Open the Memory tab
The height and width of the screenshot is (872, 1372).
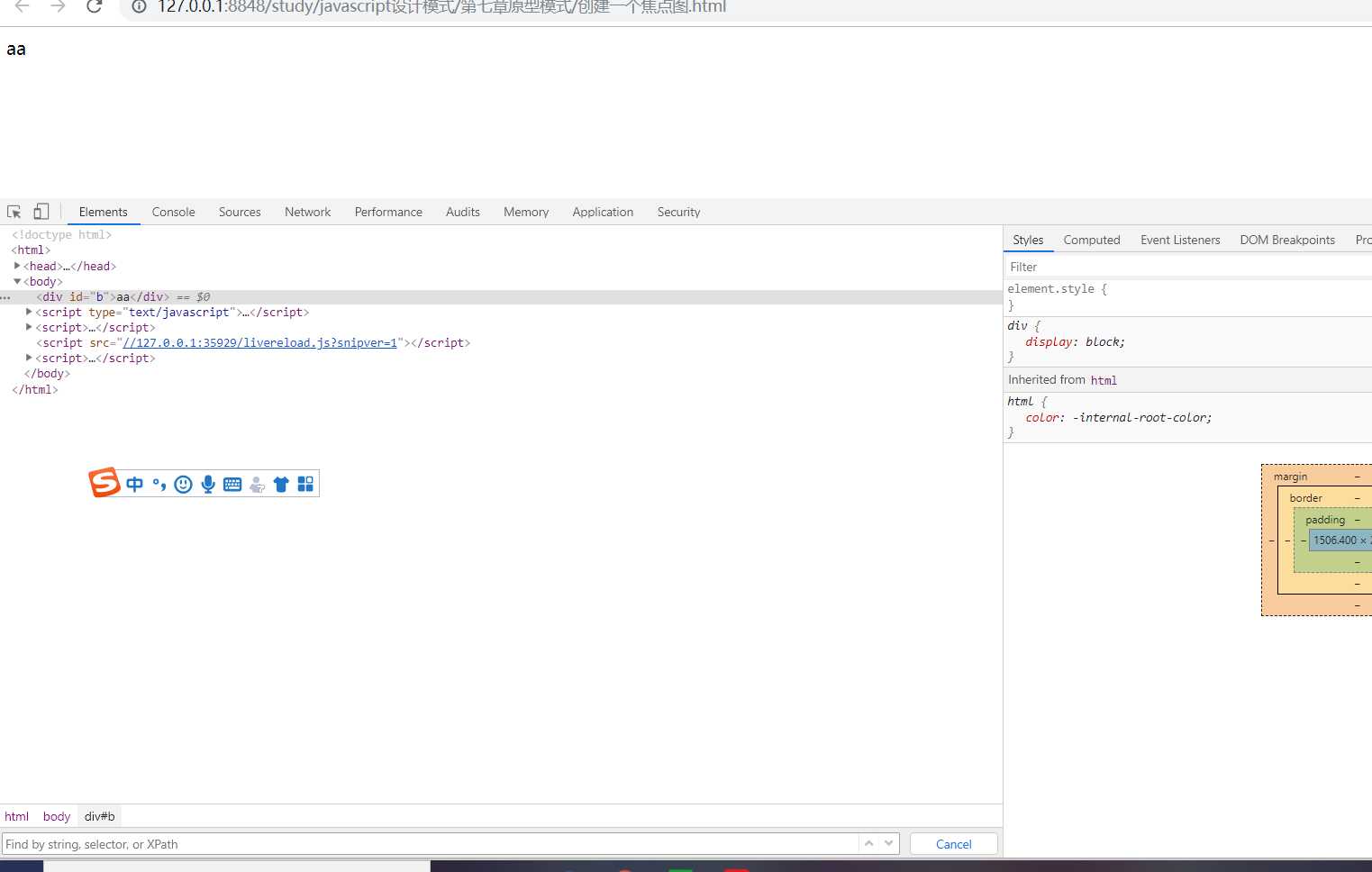click(x=526, y=212)
